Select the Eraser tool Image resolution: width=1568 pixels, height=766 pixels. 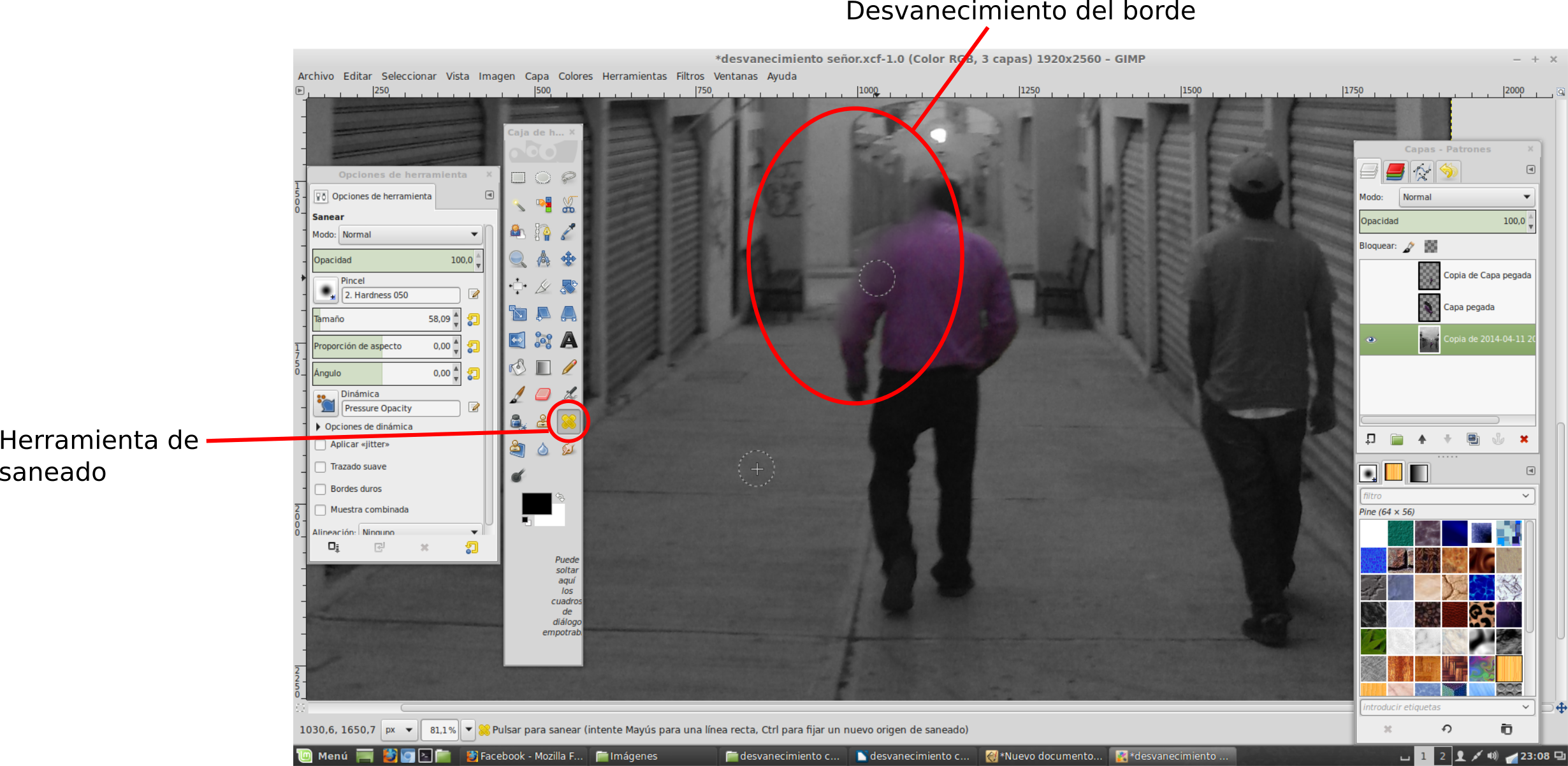click(x=543, y=394)
